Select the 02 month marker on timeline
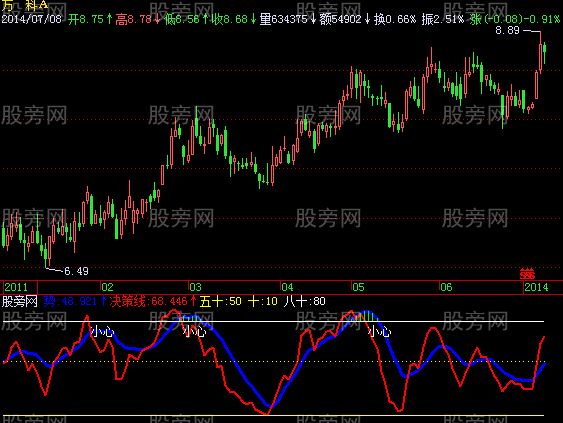Viewport: 563px width, 423px height. [107, 287]
